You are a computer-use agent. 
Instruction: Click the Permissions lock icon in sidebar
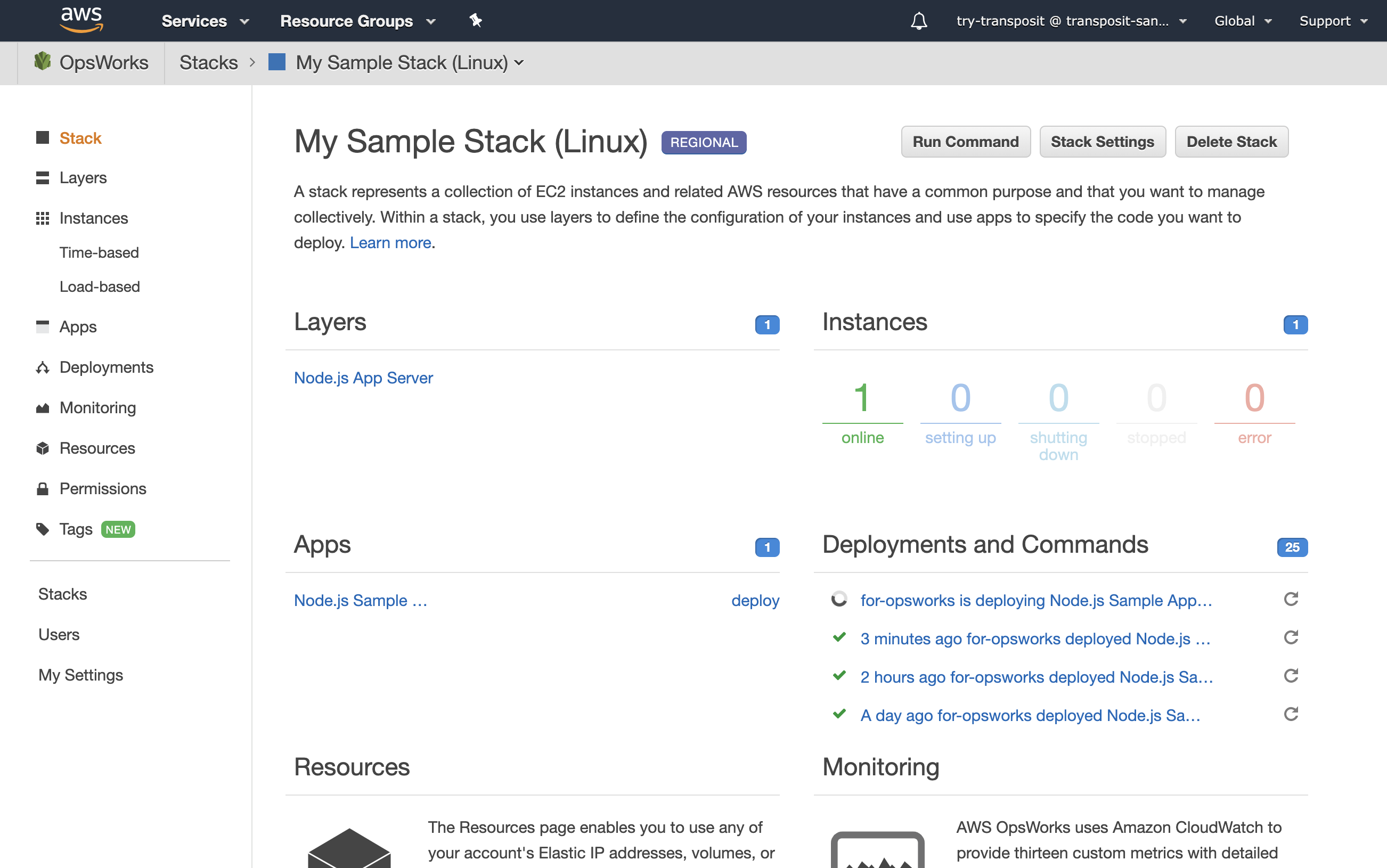point(43,488)
